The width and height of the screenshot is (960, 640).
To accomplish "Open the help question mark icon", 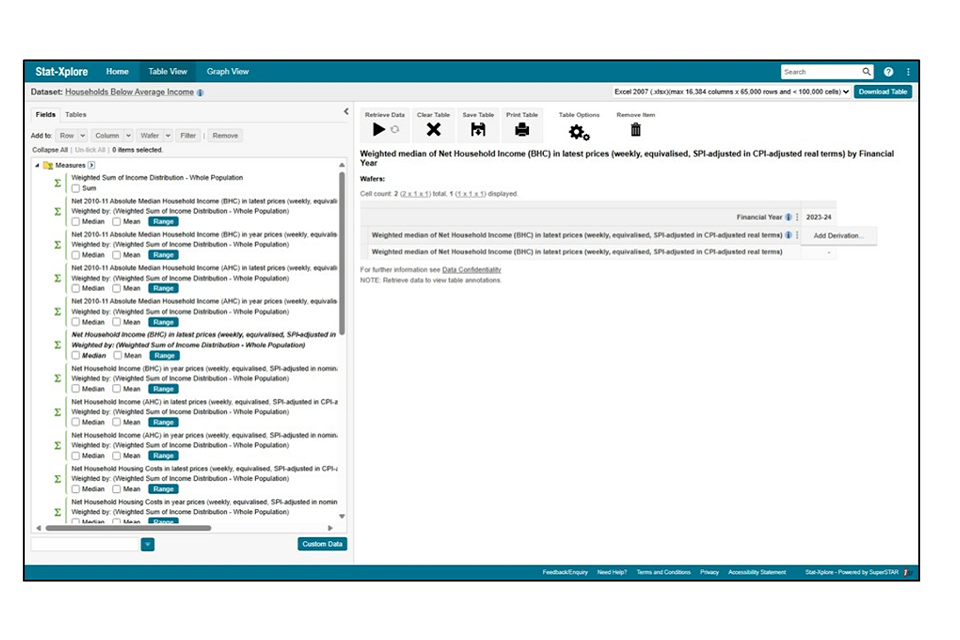I will pos(888,72).
